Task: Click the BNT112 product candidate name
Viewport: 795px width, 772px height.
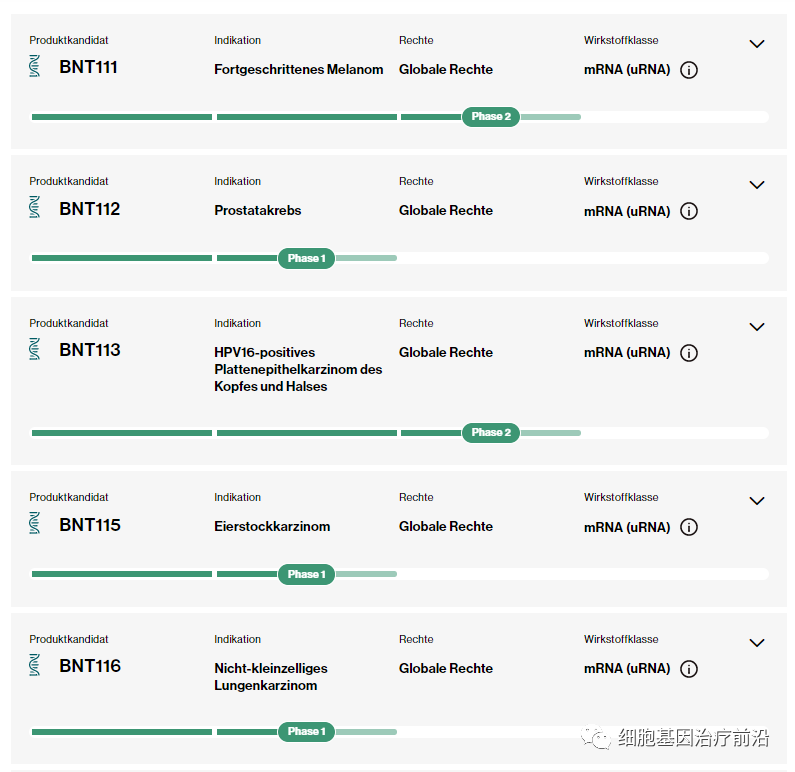Action: click(89, 209)
